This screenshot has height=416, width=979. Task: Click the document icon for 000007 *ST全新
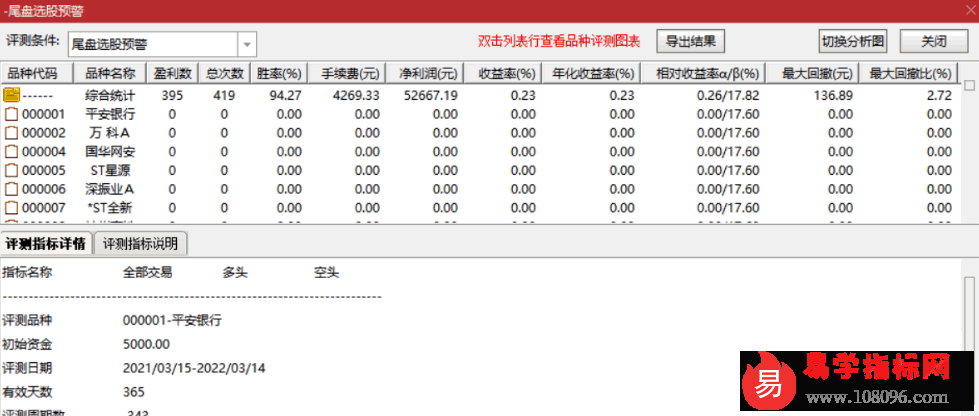[12, 208]
